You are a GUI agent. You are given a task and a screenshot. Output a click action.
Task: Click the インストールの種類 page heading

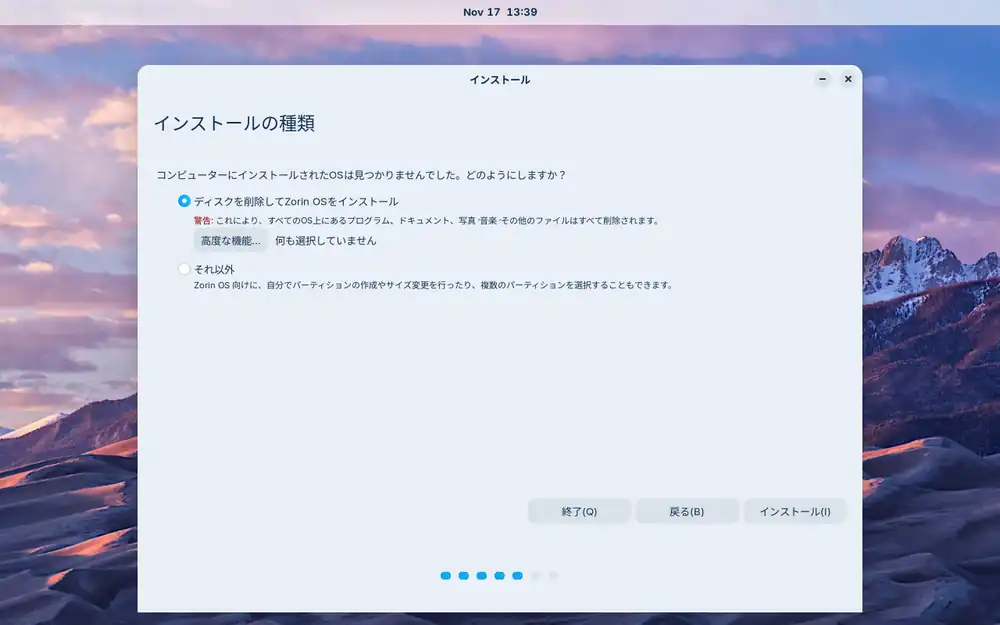click(233, 124)
